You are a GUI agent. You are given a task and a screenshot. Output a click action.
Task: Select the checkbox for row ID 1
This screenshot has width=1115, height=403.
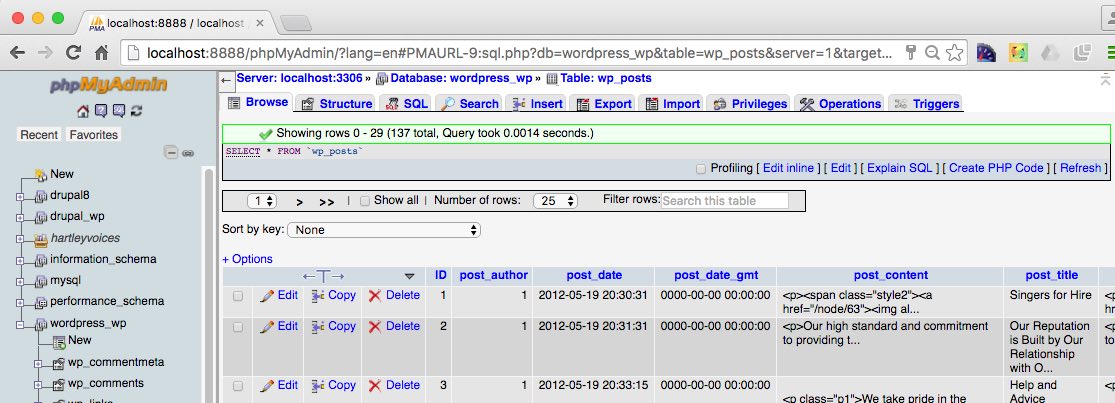pos(238,296)
